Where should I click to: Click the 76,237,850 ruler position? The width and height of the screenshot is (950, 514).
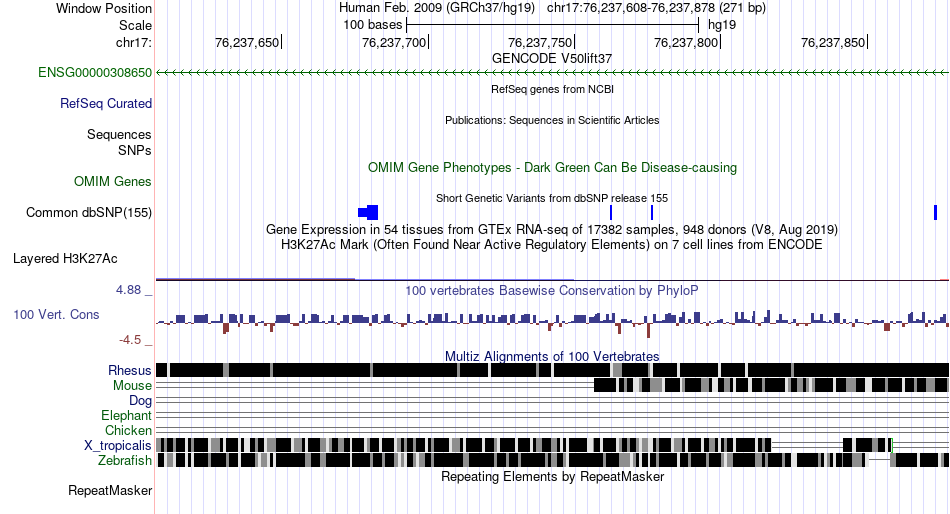pos(833,42)
